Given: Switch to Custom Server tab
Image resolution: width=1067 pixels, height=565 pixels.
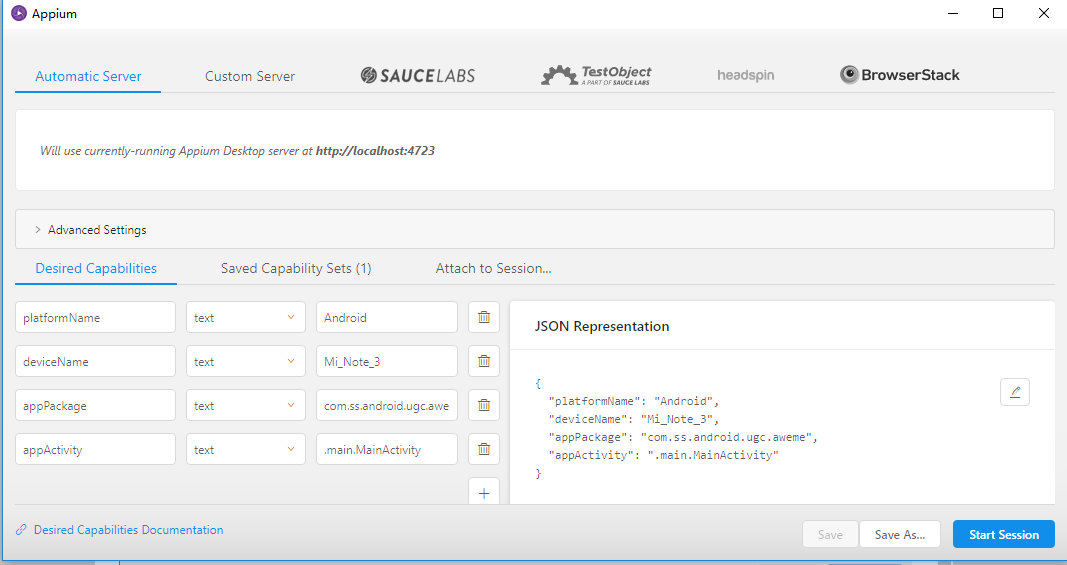Looking at the screenshot, I should pyautogui.click(x=250, y=76).
